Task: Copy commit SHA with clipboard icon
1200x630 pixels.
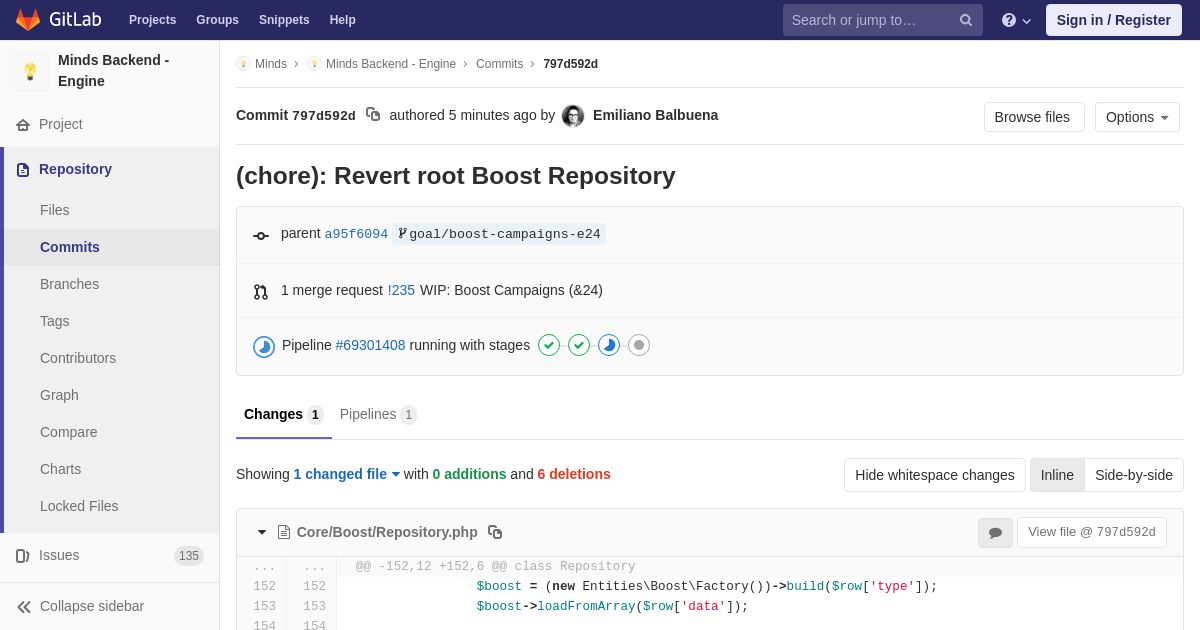Action: click(373, 115)
